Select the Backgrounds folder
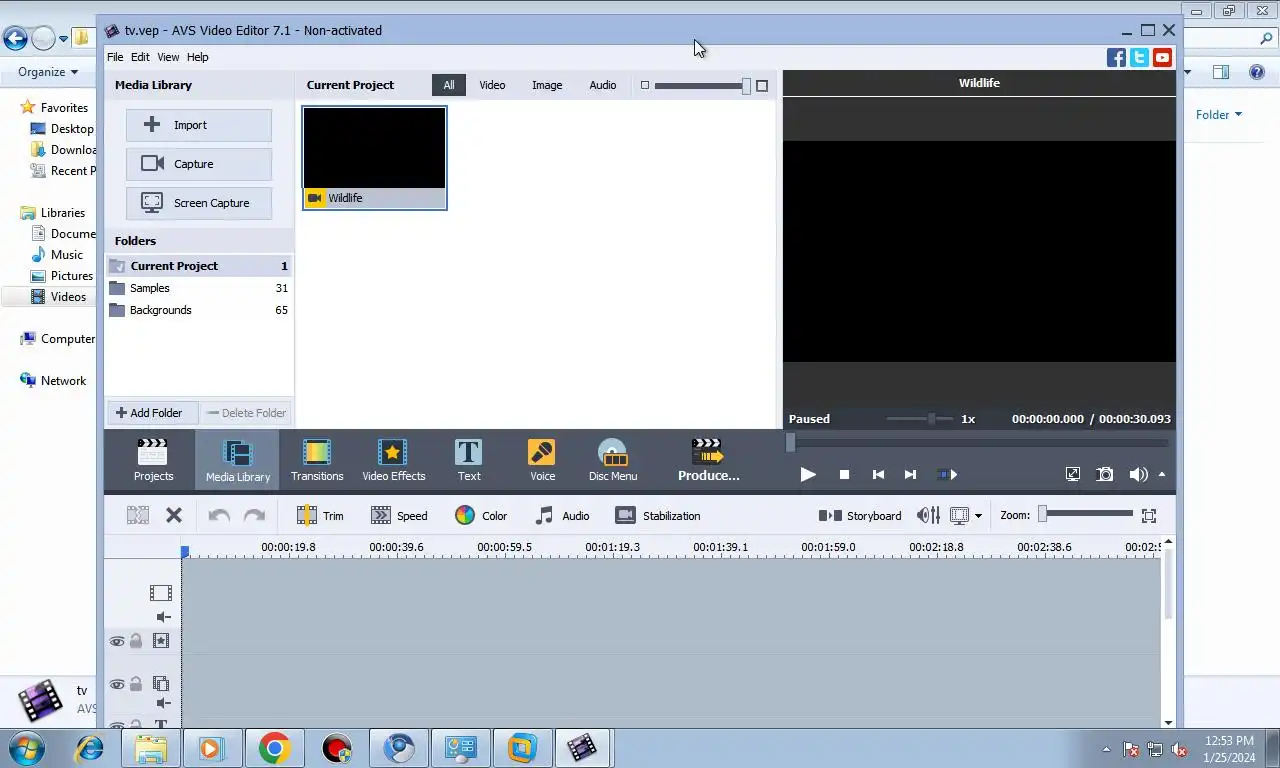Screen dimensions: 1280x768 pyautogui.click(x=199, y=310)
